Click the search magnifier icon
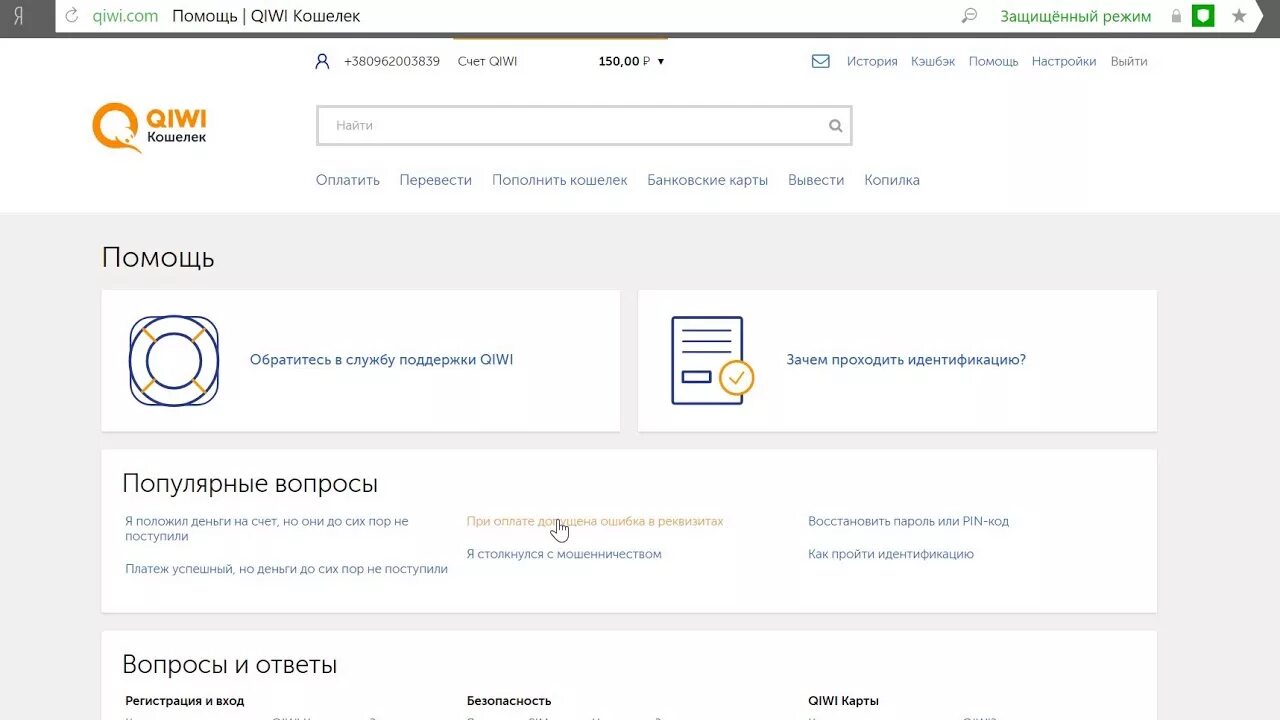The height and width of the screenshot is (720, 1280). (x=835, y=126)
